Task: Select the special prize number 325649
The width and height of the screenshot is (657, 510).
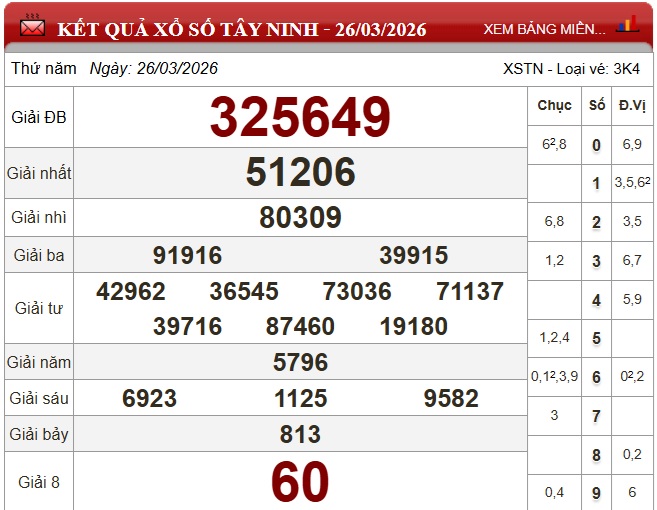Action: (x=300, y=118)
